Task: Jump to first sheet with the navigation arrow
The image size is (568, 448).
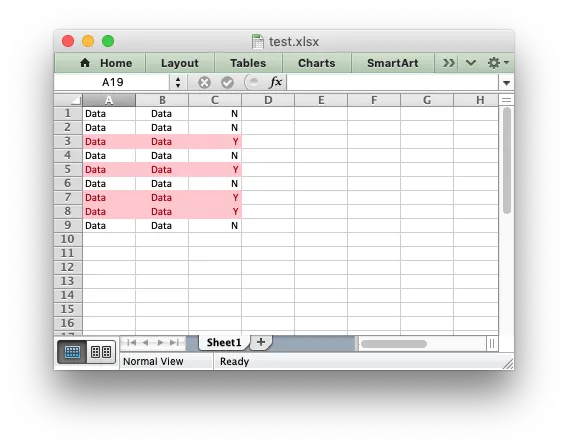Action: [131, 342]
